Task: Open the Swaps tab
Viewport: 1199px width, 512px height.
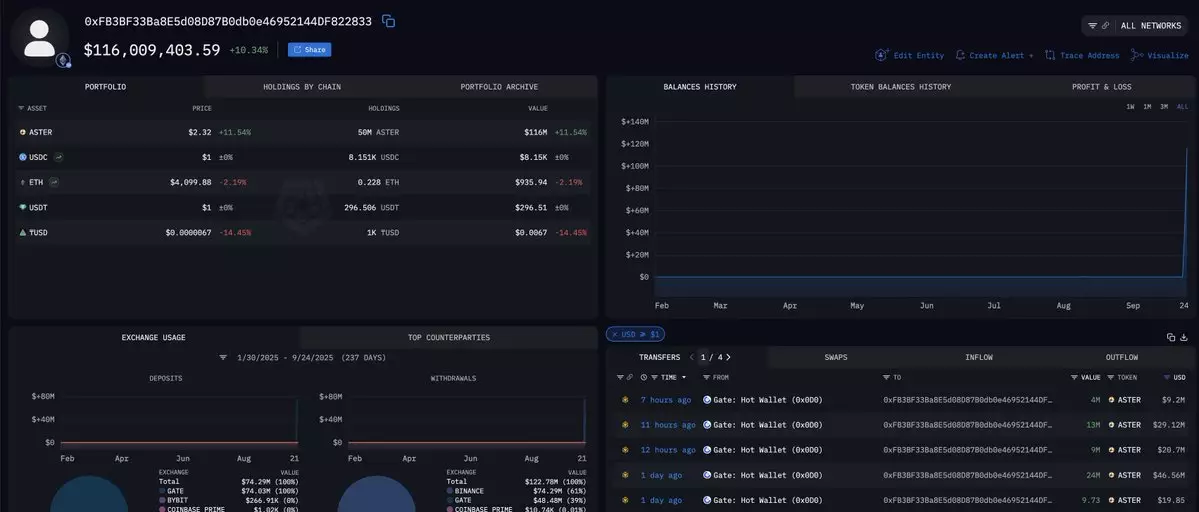Action: [836, 357]
